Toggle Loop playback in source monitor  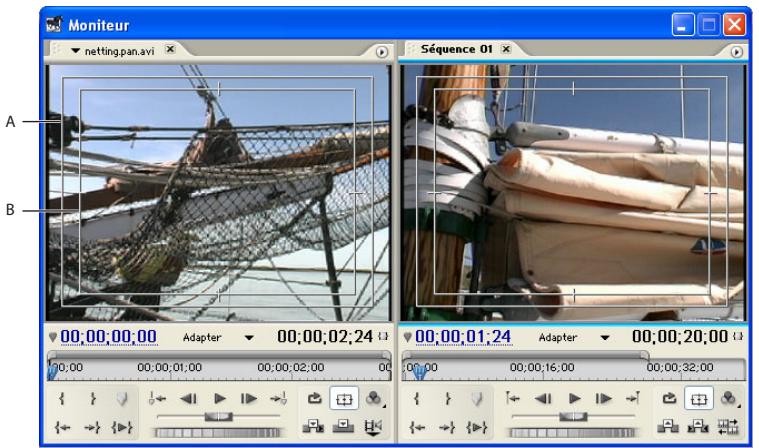(315, 399)
